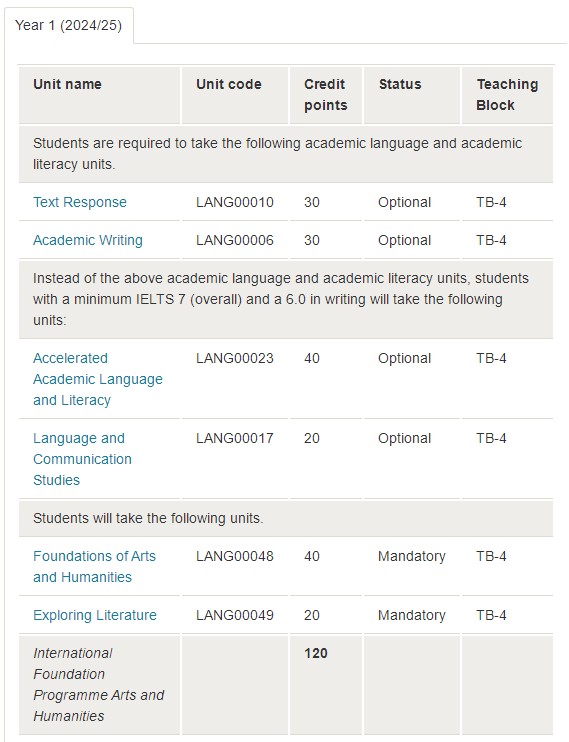Select the LANG00017 unit code cell
The height and width of the screenshot is (742, 569).
[x=235, y=438]
